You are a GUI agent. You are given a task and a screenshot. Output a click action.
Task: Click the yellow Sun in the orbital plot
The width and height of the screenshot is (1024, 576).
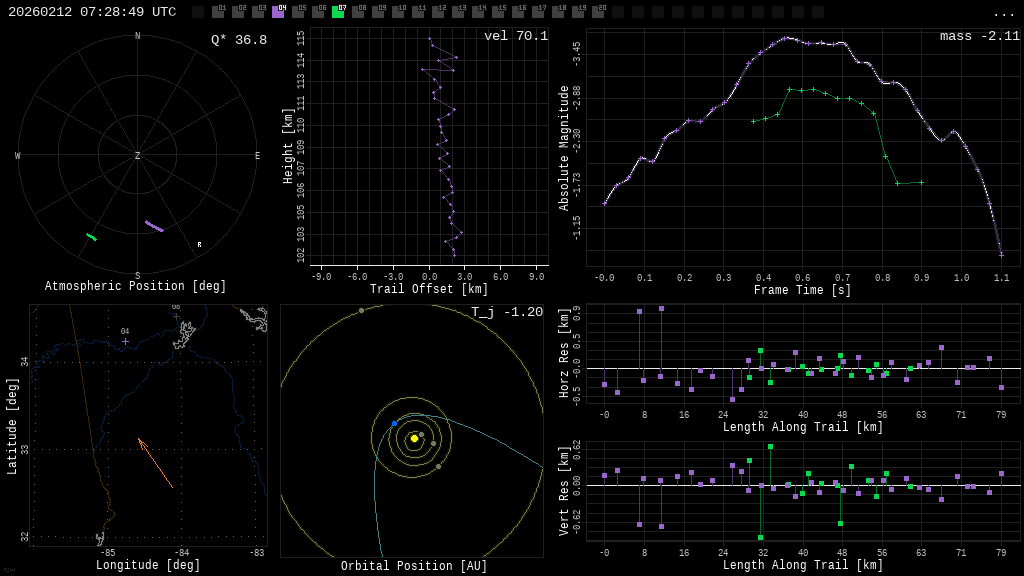pyautogui.click(x=414, y=438)
